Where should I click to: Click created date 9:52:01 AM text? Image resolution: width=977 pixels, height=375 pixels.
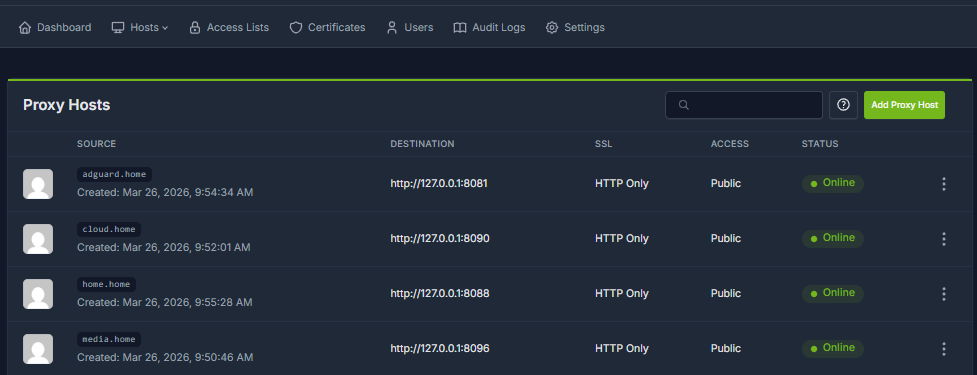click(x=164, y=247)
